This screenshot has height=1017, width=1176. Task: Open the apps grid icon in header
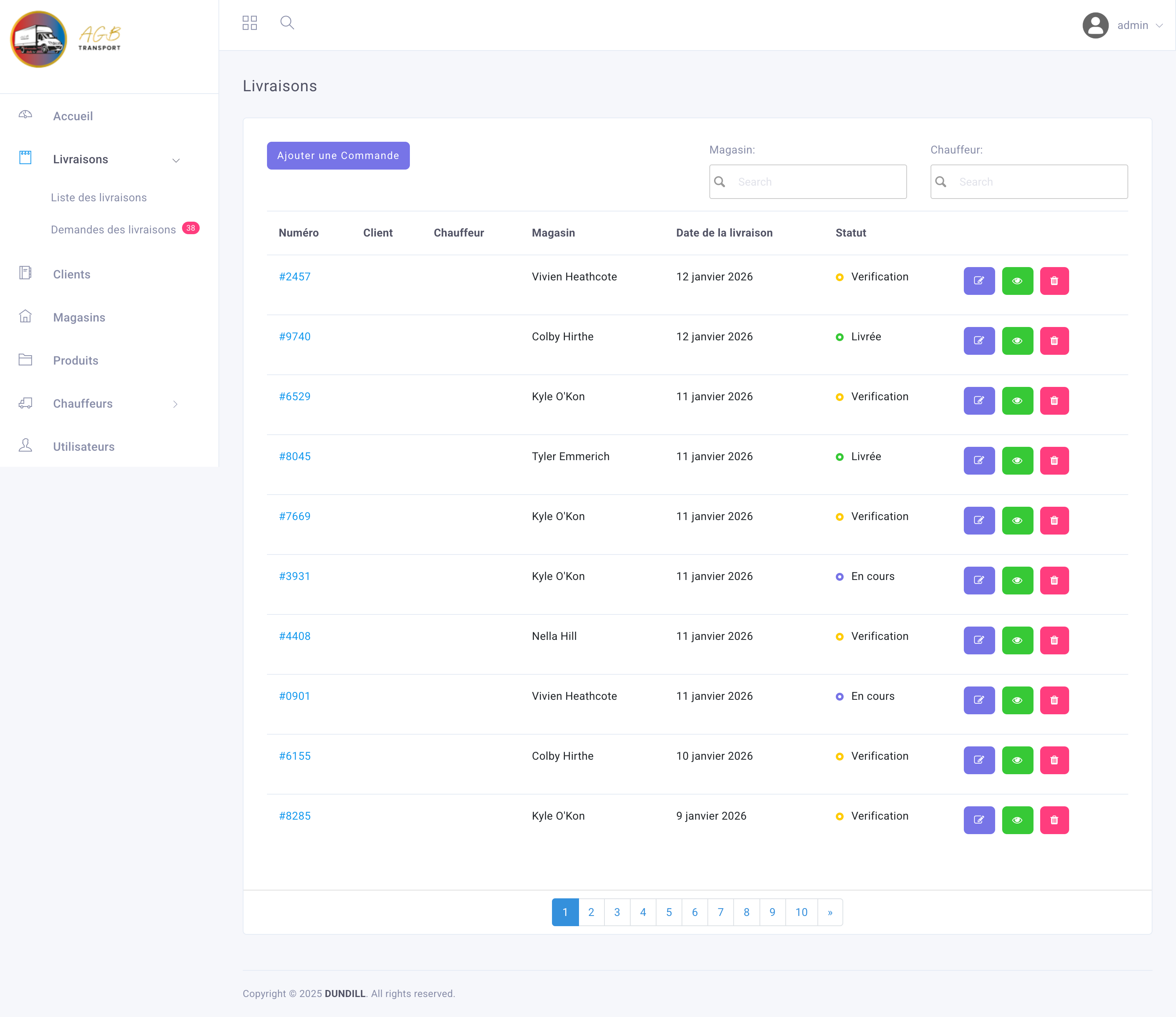click(x=250, y=23)
